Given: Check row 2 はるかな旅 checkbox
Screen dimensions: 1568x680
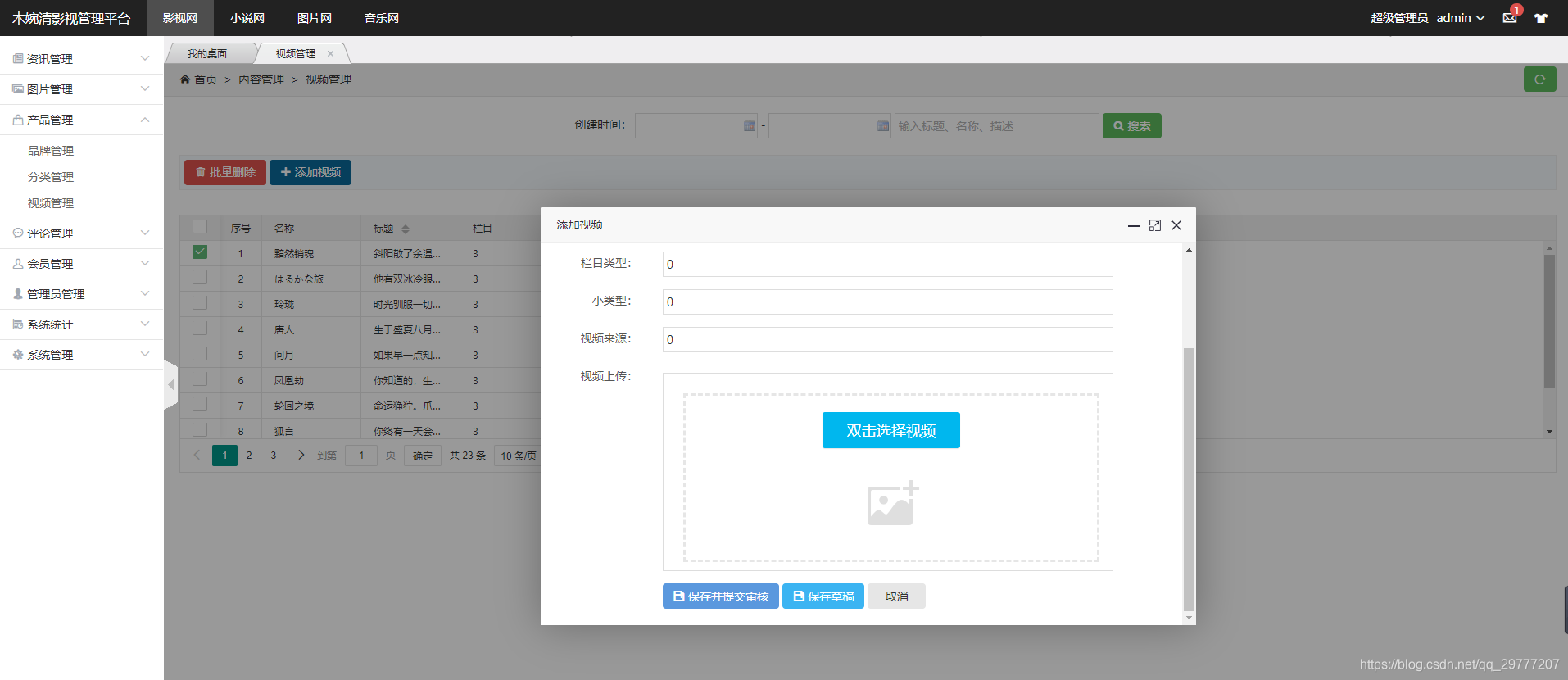Looking at the screenshot, I should click(200, 278).
